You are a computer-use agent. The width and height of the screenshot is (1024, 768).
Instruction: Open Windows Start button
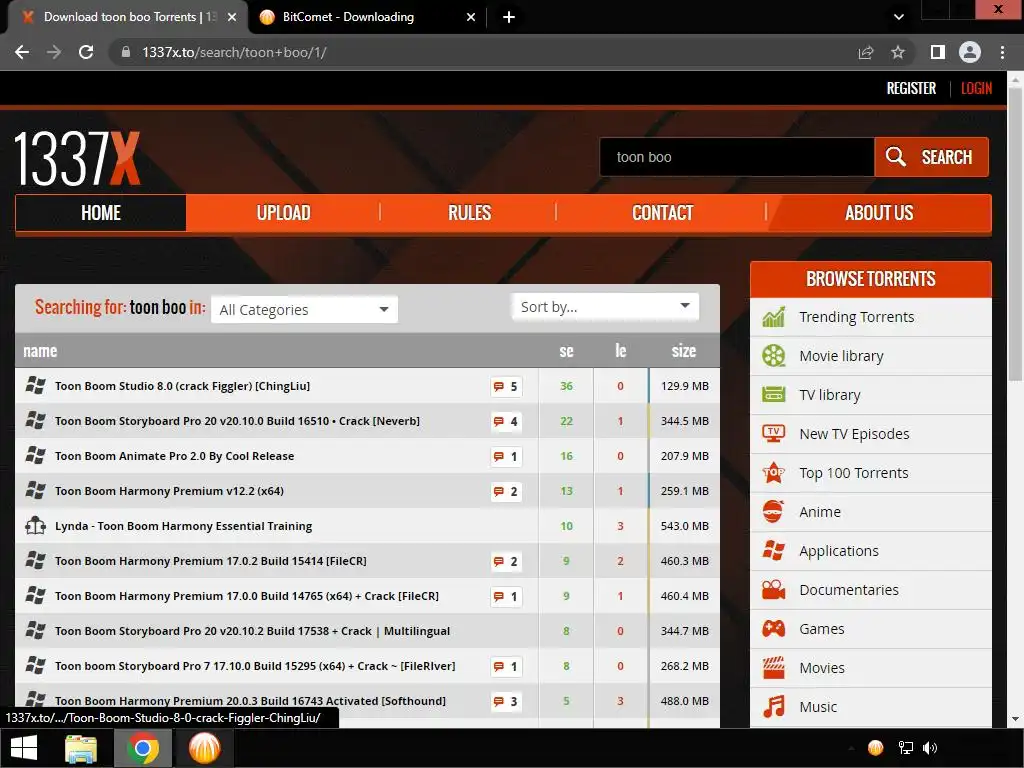[24, 748]
